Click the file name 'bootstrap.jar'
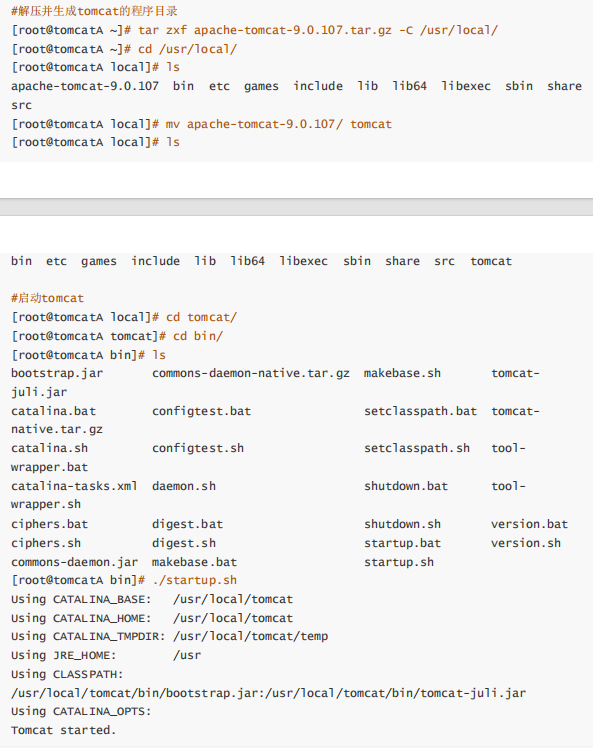The width and height of the screenshot is (593, 749). (57, 374)
